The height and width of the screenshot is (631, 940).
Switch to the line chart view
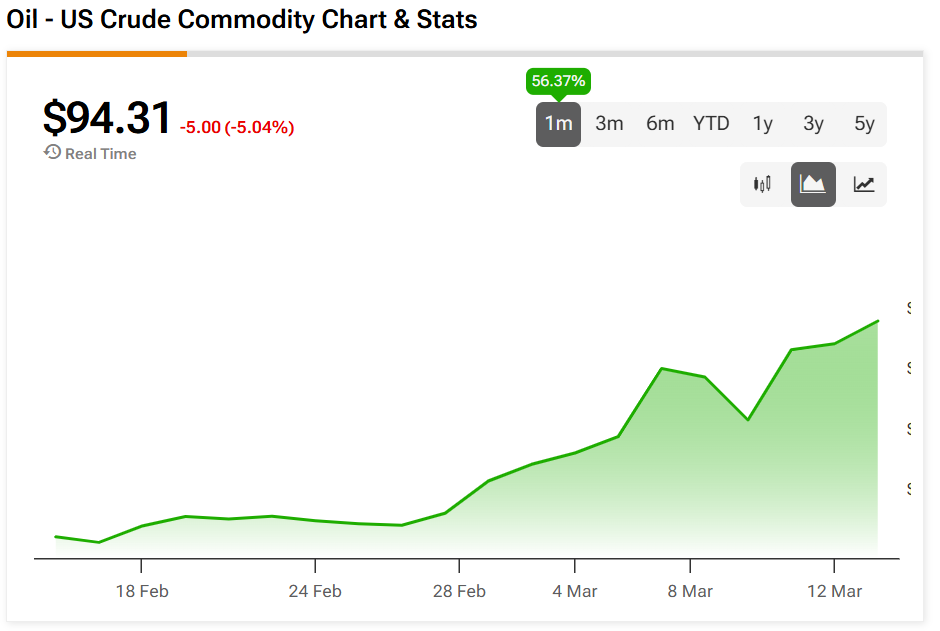864,184
